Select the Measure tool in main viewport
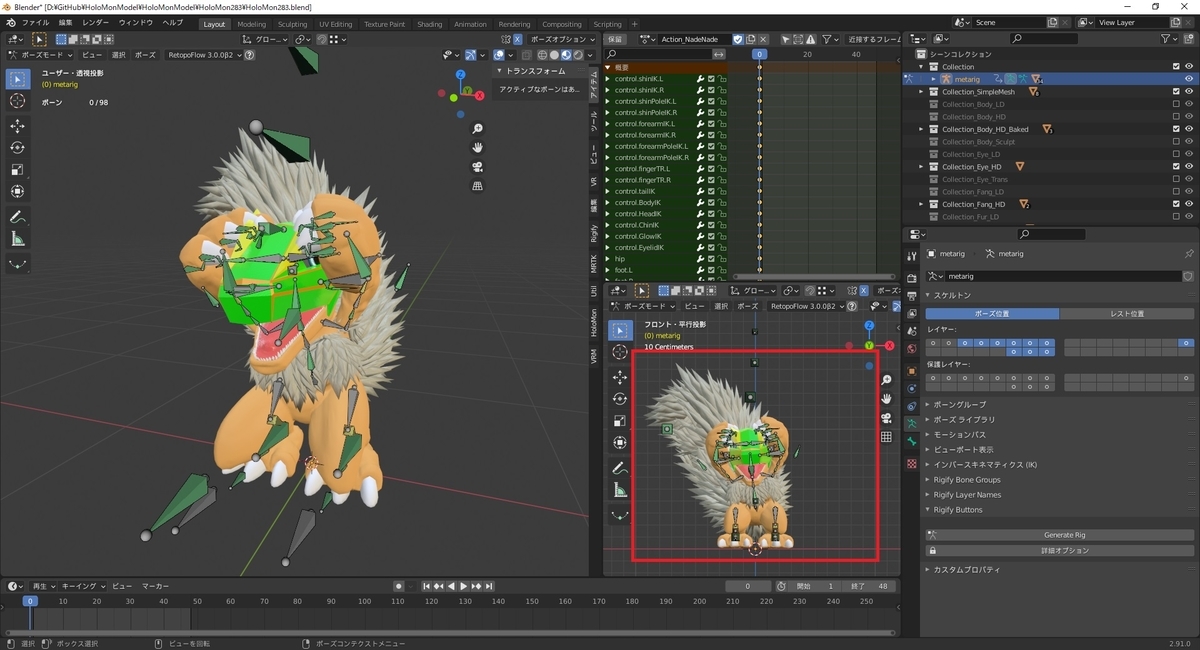 [18, 239]
